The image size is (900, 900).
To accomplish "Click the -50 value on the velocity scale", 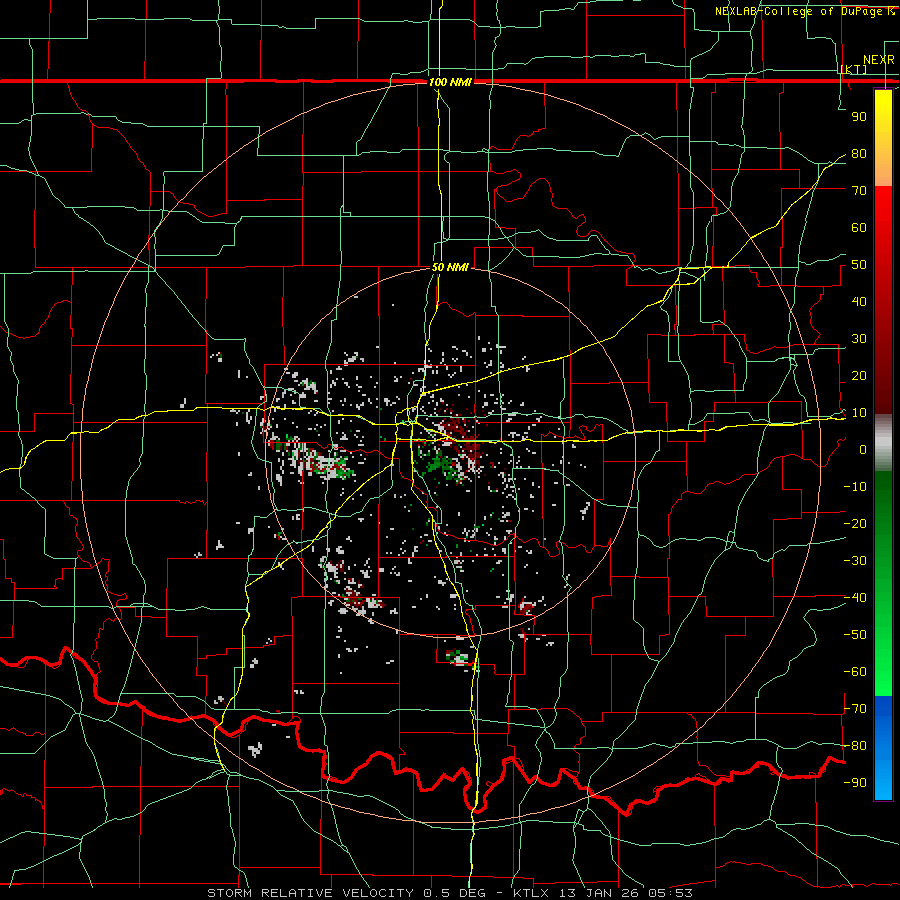I will [x=855, y=635].
